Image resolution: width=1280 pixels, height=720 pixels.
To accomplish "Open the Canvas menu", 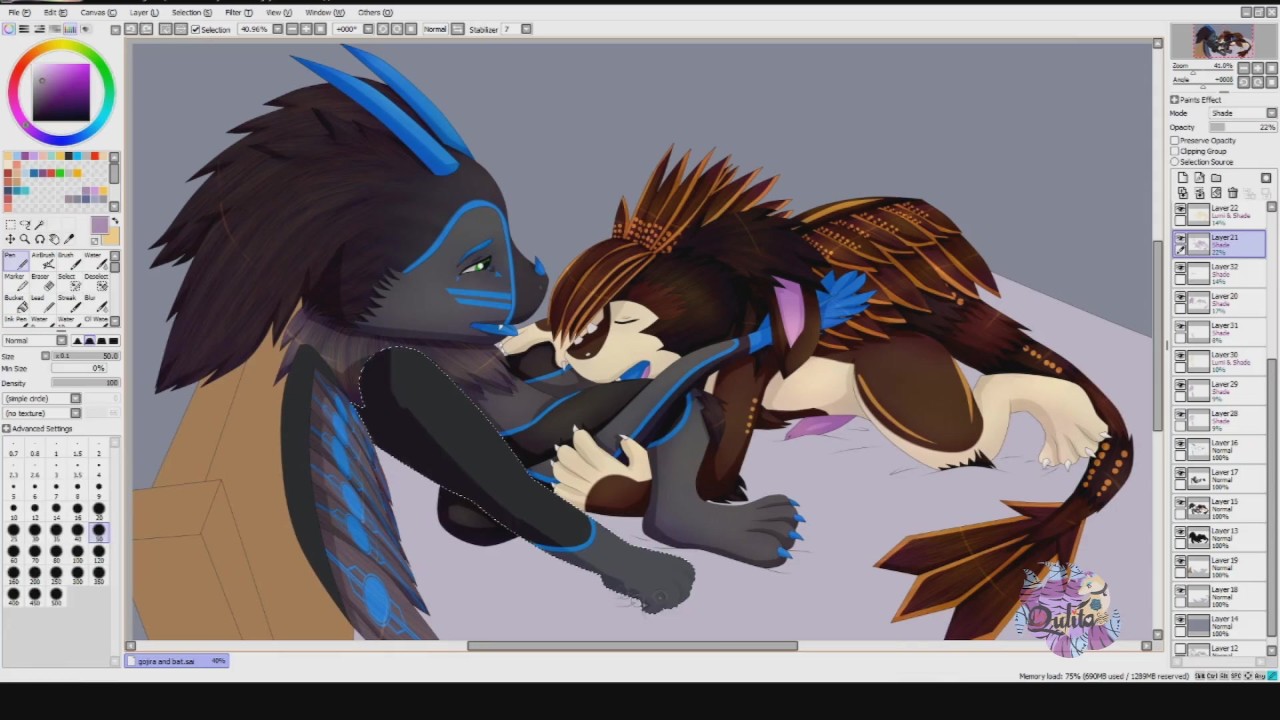I will [97, 12].
